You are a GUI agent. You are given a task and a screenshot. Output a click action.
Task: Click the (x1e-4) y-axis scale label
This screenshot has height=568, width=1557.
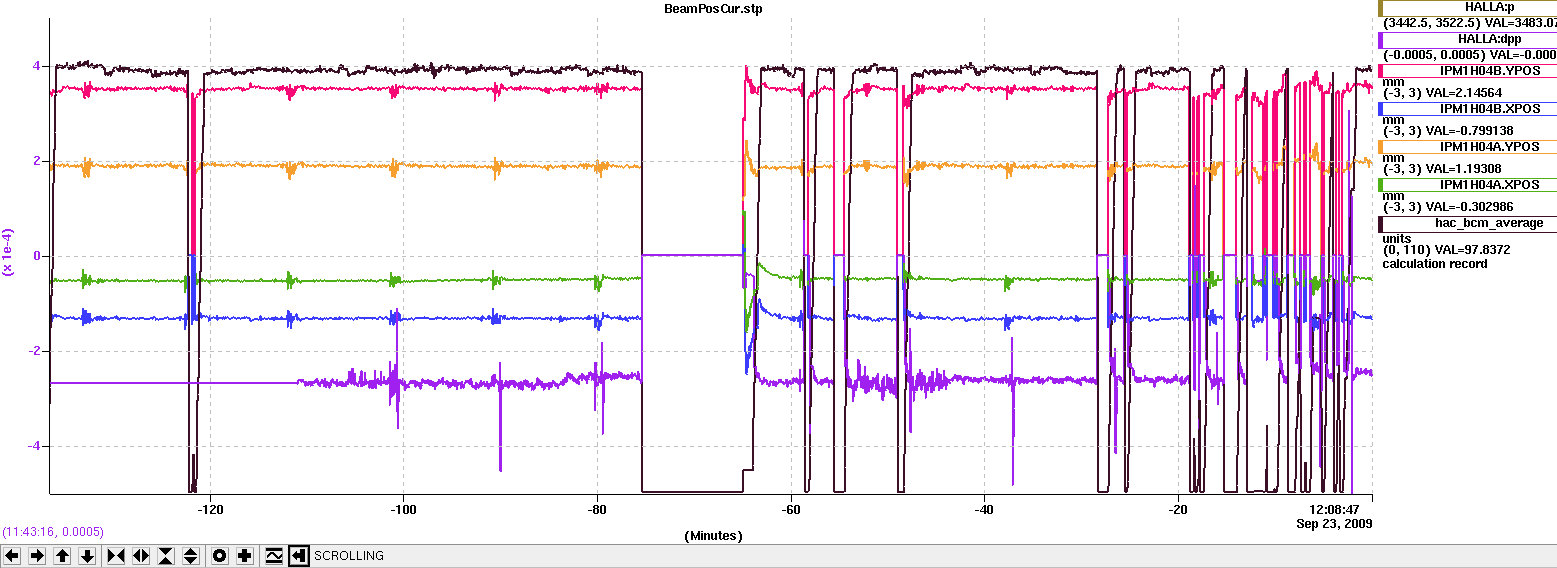10,252
